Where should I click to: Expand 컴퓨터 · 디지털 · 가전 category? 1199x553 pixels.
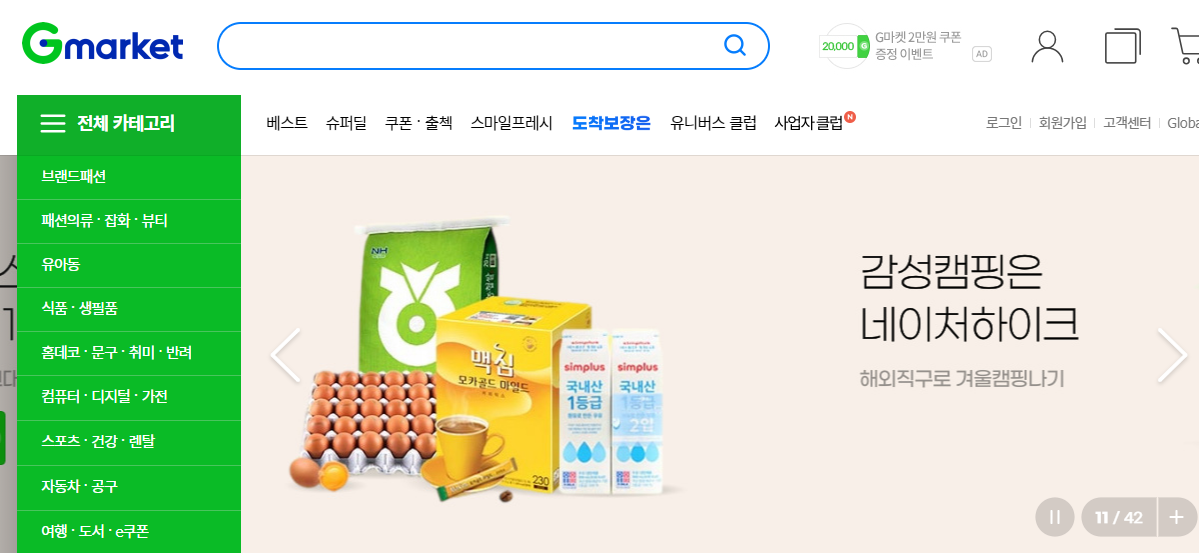coord(128,397)
